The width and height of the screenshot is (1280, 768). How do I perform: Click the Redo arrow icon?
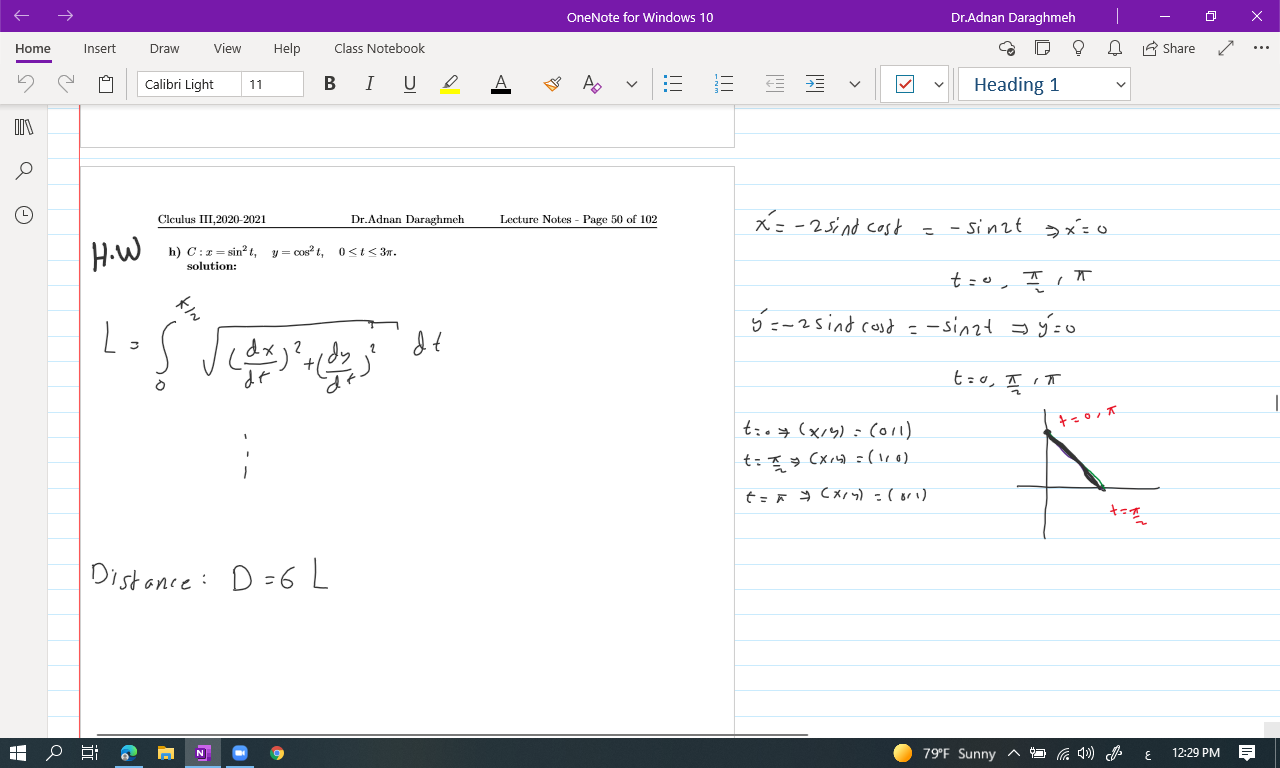(x=66, y=84)
